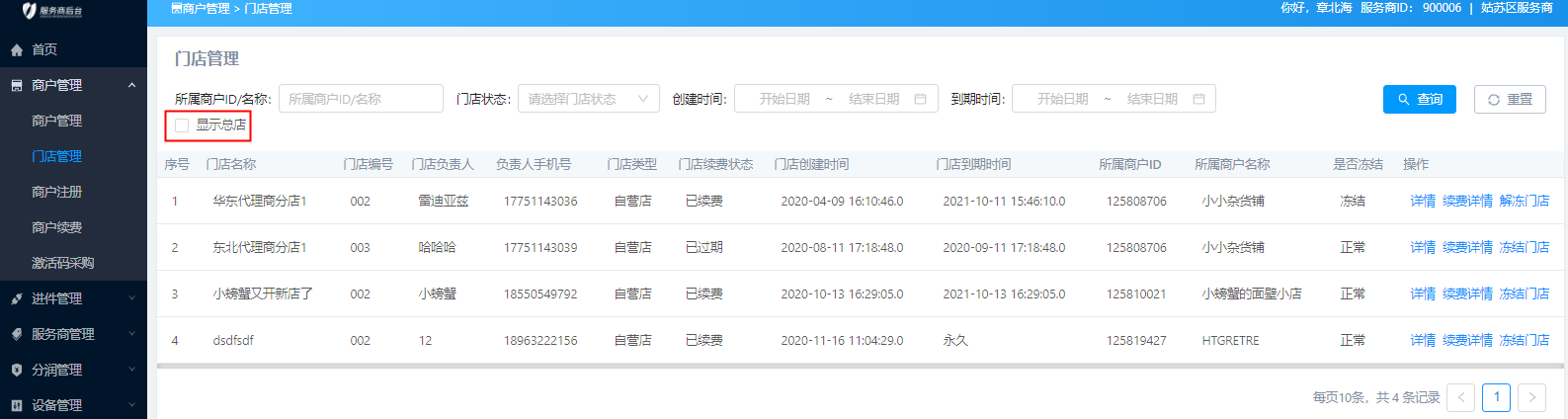Open 续费详情 for dsdfsdf store
The image size is (1568, 419).
(1467, 340)
